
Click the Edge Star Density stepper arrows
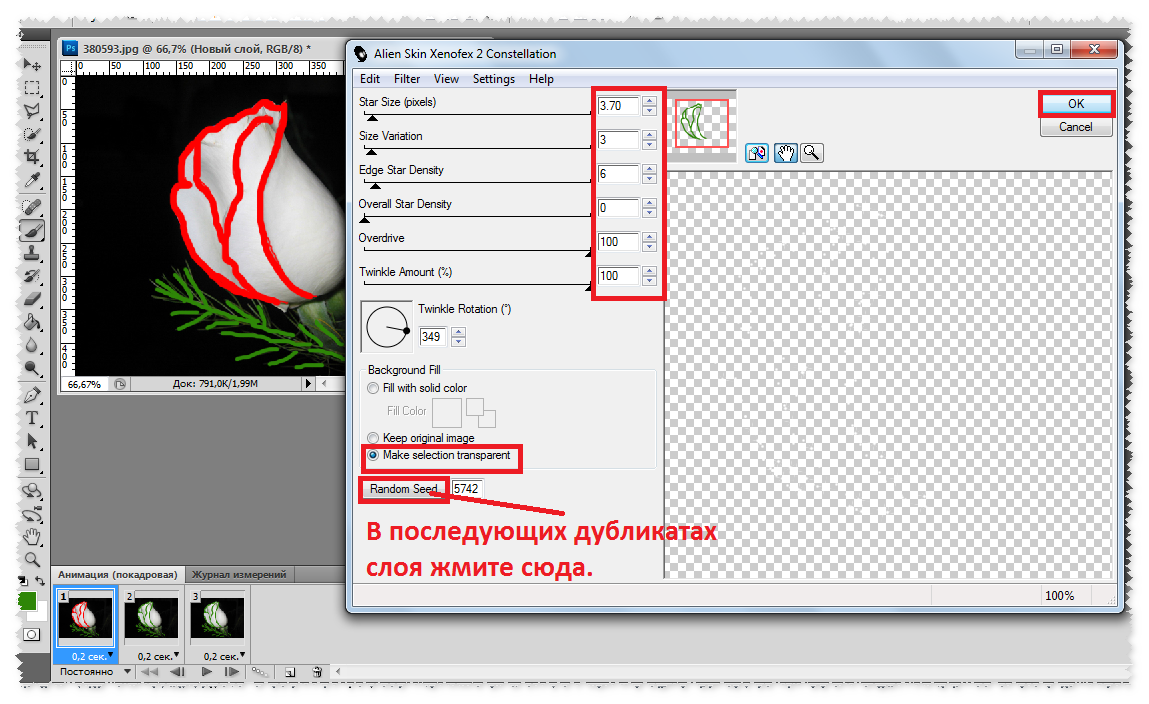649,174
